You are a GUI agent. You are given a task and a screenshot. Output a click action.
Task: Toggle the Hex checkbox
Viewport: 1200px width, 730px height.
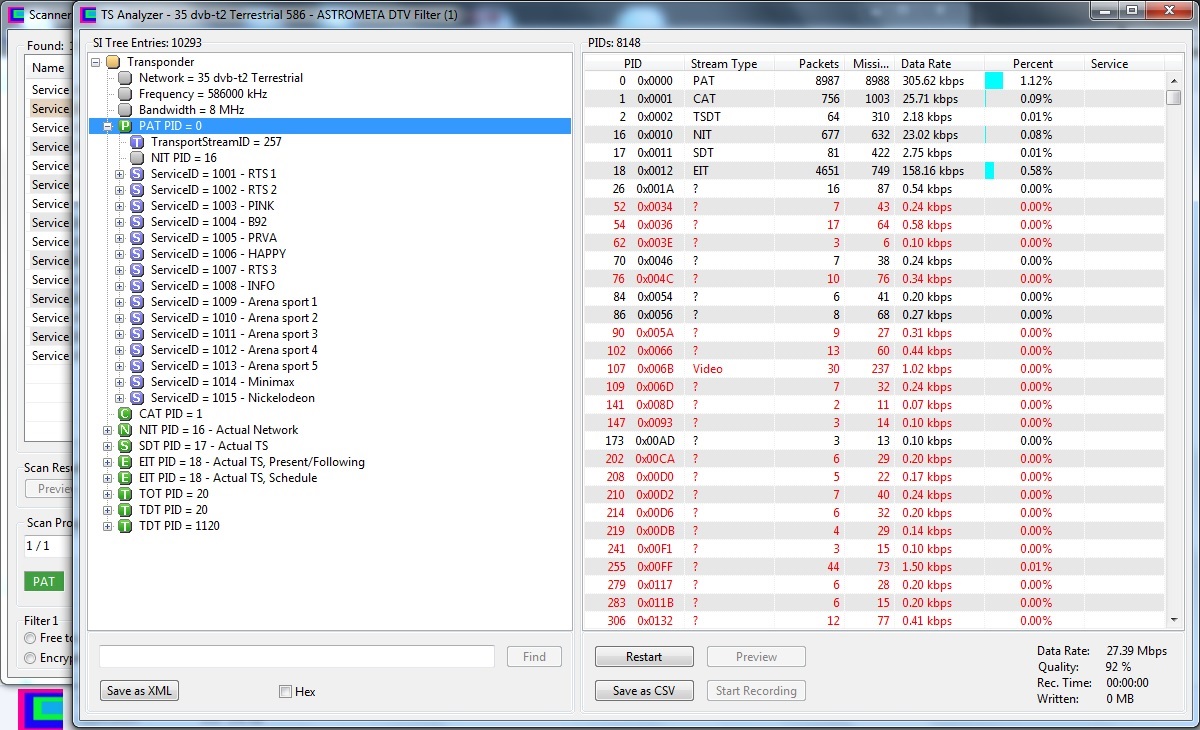point(286,691)
